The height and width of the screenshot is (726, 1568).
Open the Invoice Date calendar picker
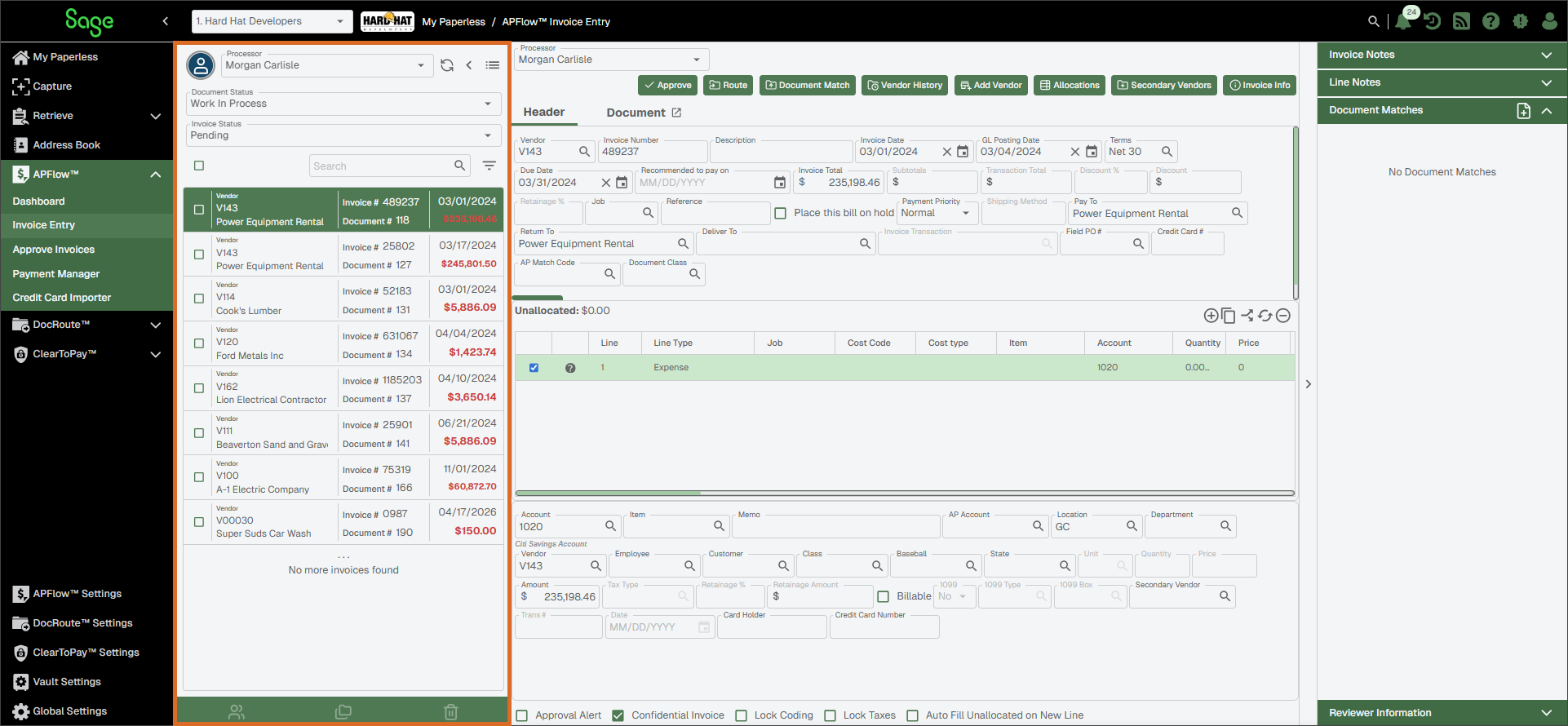pos(963,152)
